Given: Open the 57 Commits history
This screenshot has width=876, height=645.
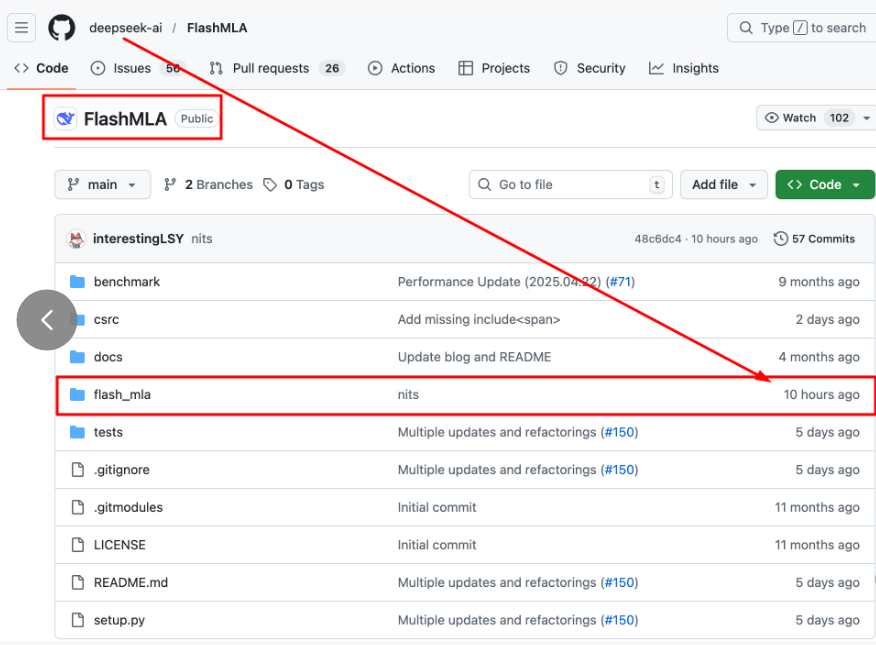Looking at the screenshot, I should (814, 239).
